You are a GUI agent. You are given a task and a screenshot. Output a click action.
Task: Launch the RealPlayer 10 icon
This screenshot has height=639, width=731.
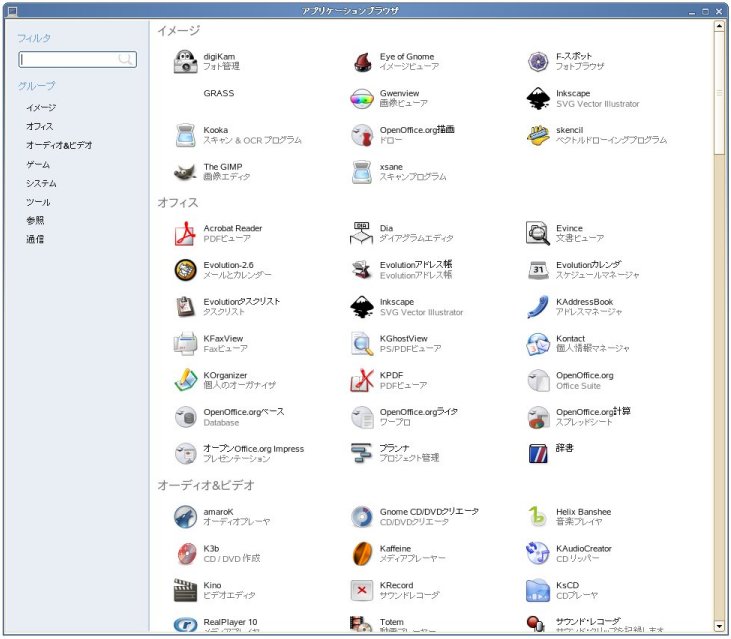point(186,625)
